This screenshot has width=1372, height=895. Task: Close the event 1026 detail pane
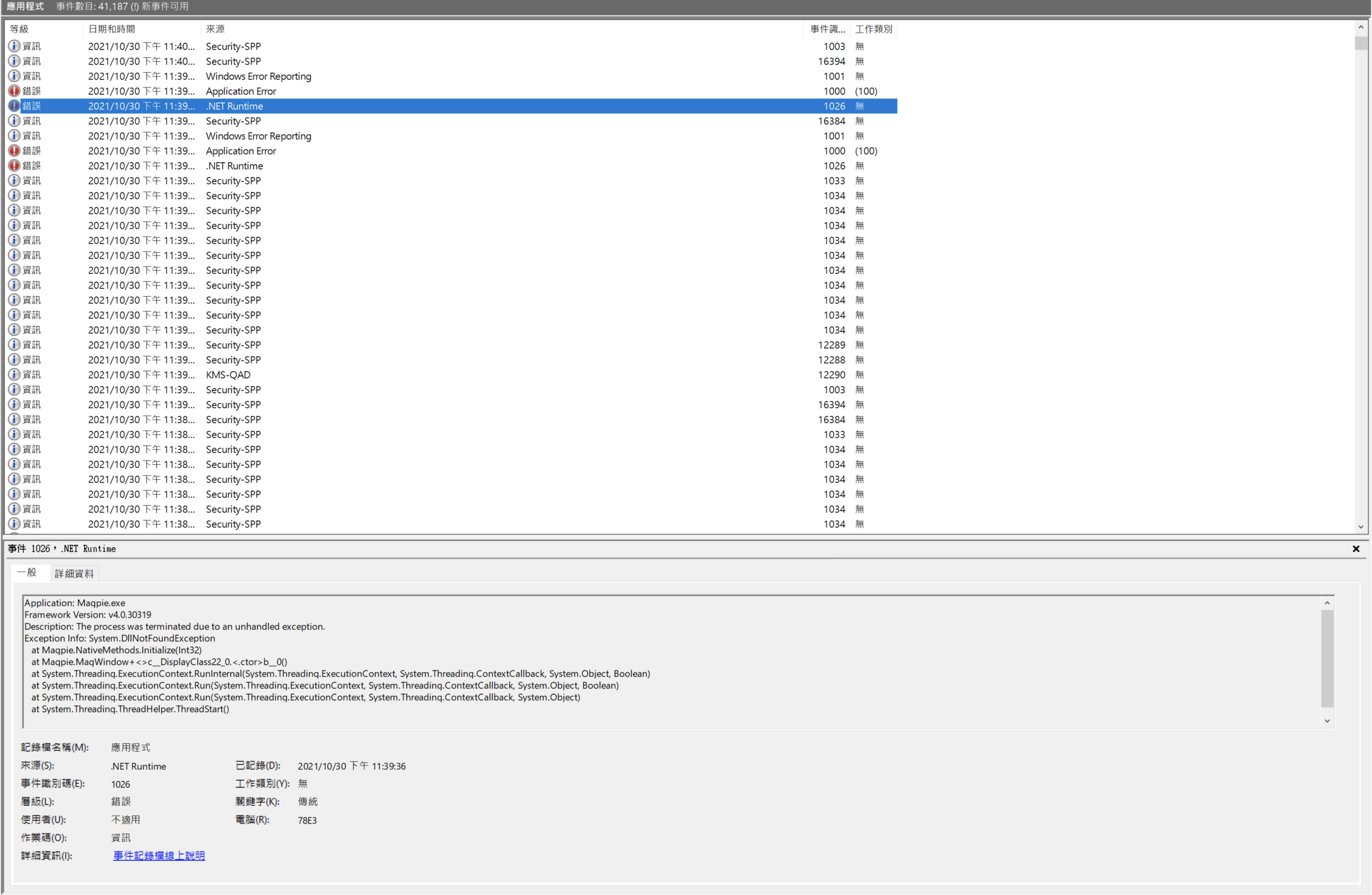(x=1356, y=548)
